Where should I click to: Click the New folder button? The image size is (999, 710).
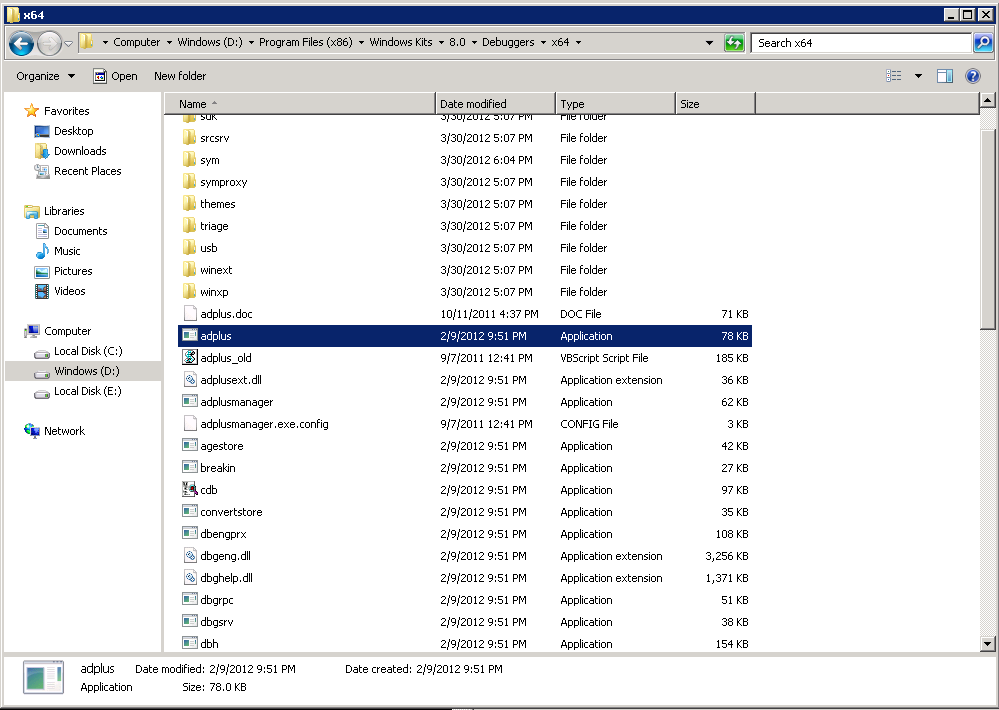(x=180, y=76)
